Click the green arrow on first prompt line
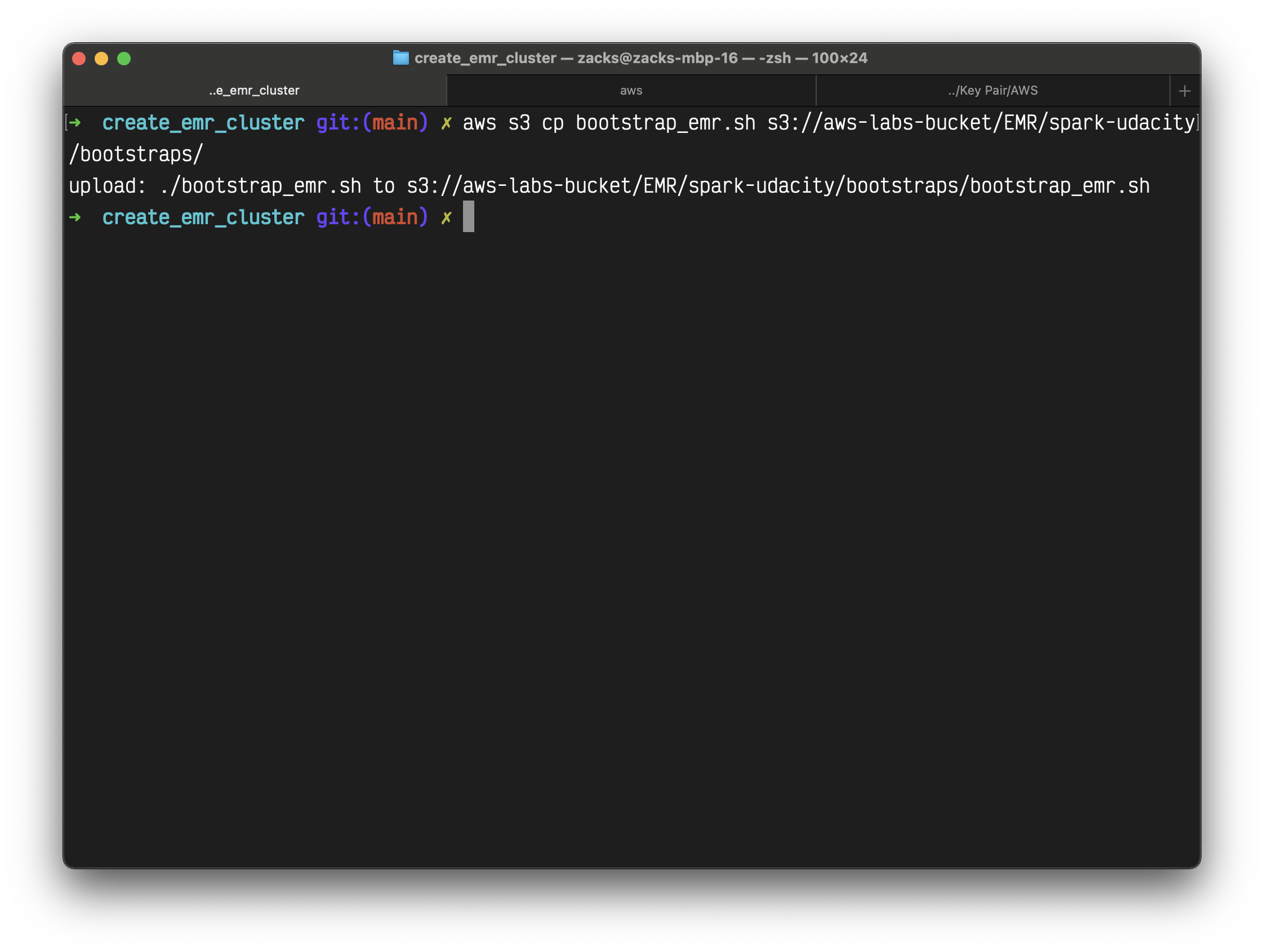The image size is (1264, 952). pos(75,122)
